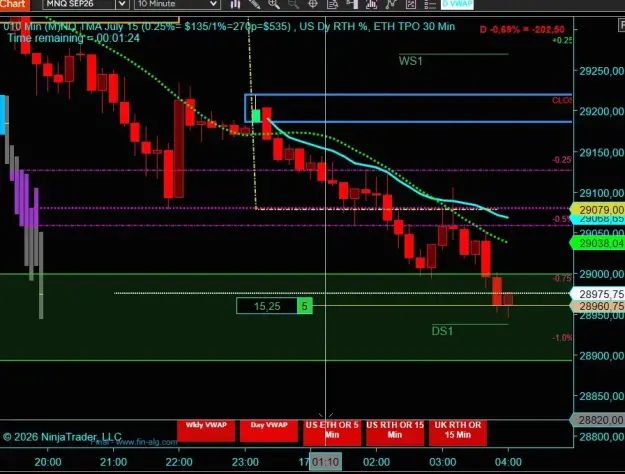
Task: Toggle the crosshair pointer tool
Action: pos(313,4)
